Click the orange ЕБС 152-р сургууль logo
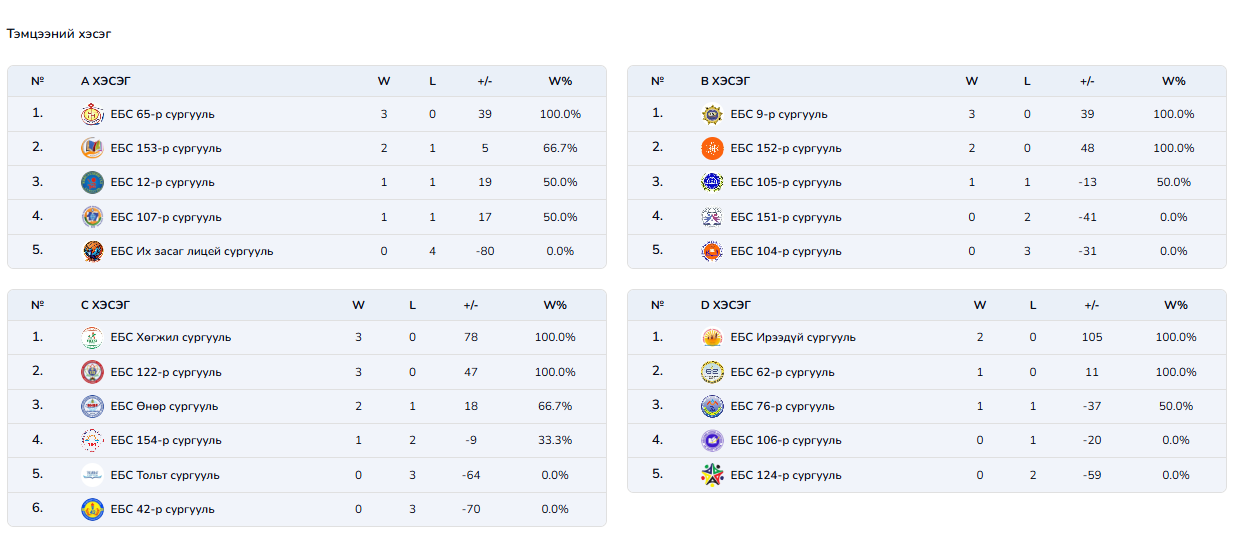The height and width of the screenshot is (537, 1236). coord(712,148)
